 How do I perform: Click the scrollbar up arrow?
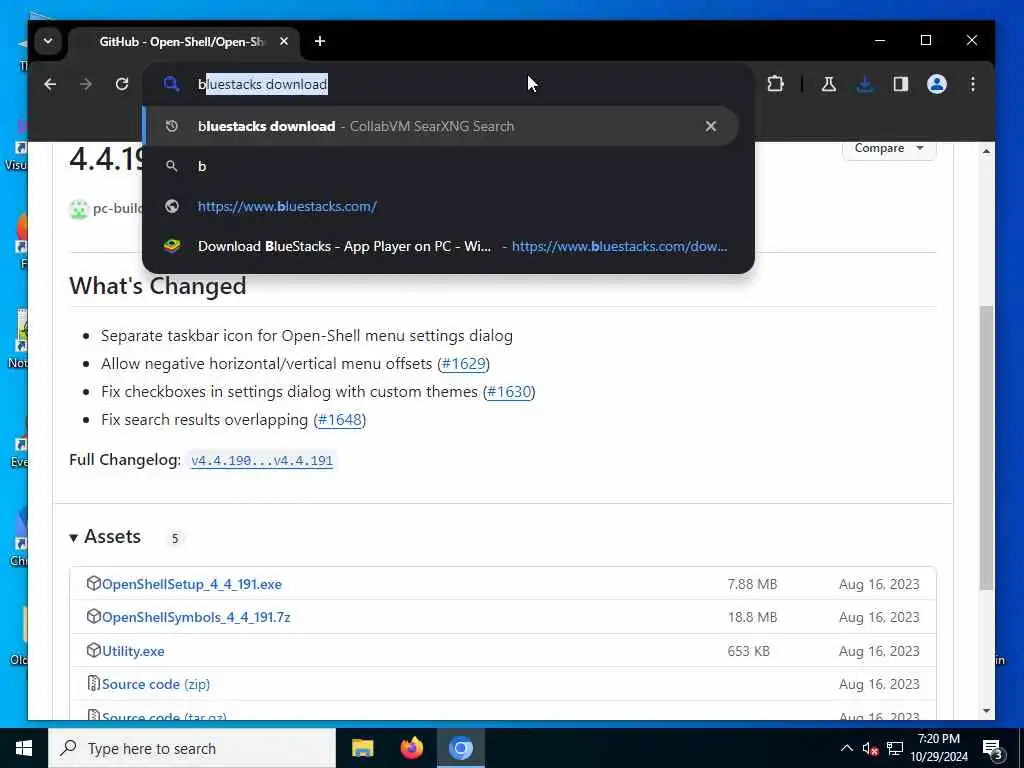[986, 151]
